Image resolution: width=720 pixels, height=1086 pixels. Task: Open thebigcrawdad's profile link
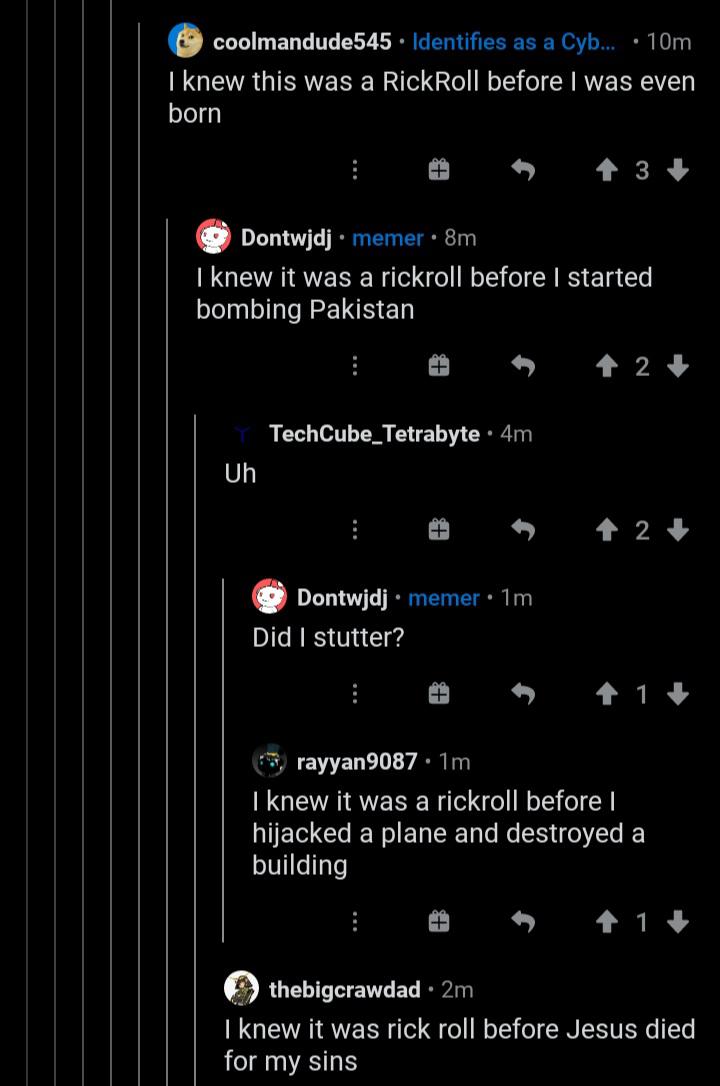[x=345, y=990]
